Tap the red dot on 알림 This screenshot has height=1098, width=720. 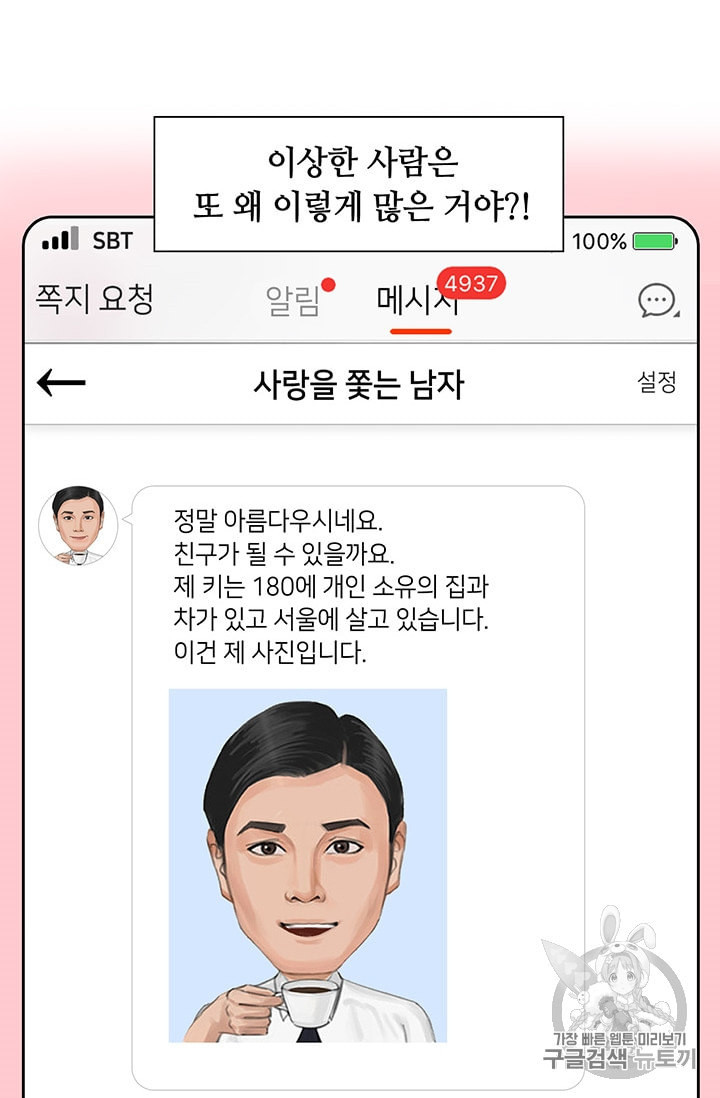click(328, 284)
